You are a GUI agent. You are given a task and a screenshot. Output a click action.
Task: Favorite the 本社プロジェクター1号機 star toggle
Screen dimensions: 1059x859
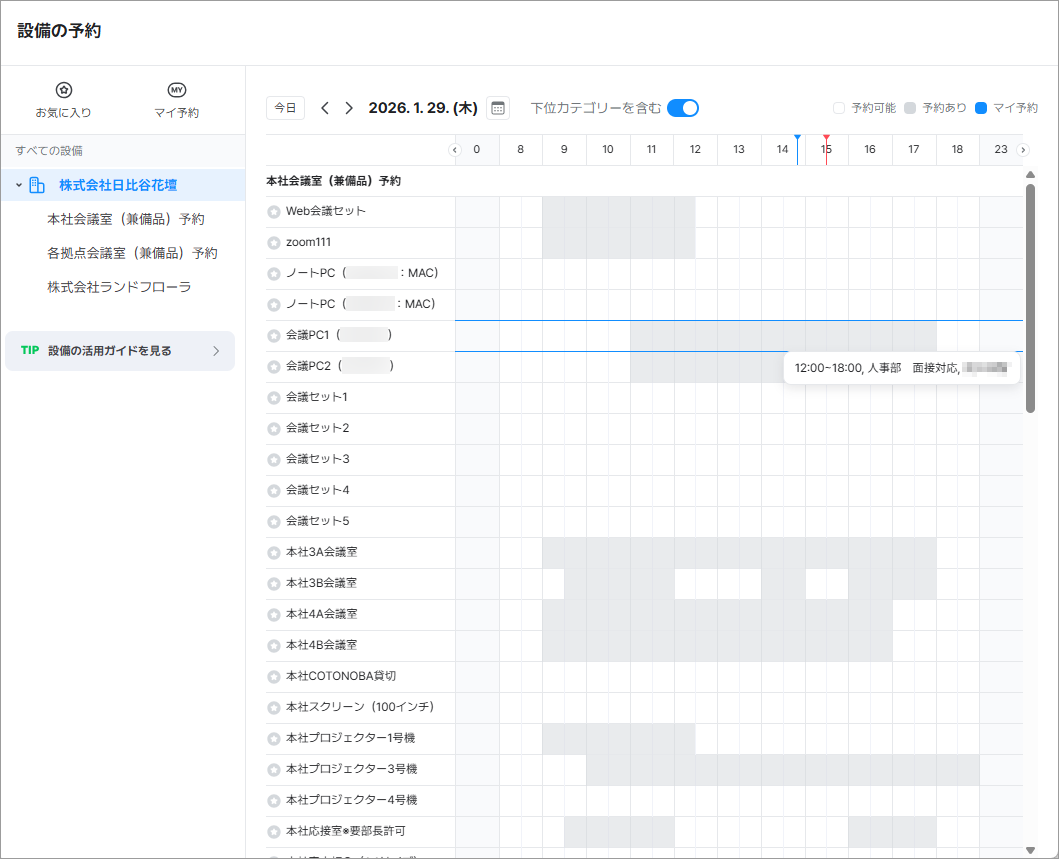click(x=274, y=739)
